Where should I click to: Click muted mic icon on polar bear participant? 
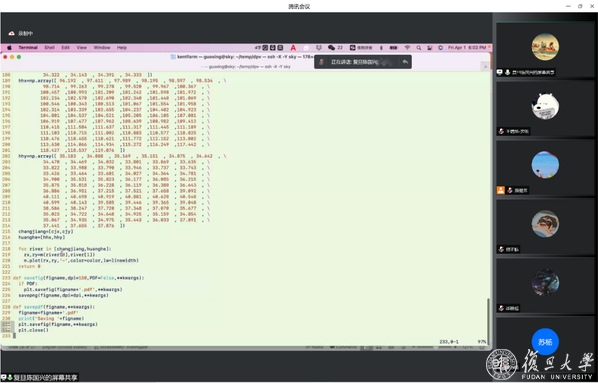(501, 131)
